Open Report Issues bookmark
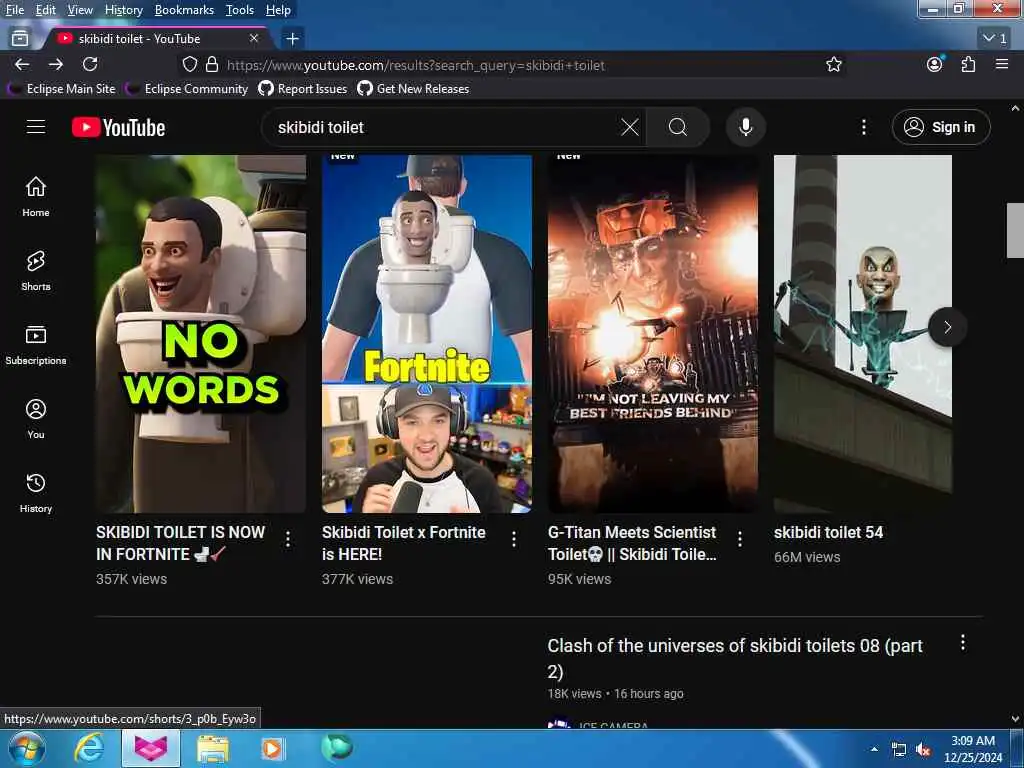This screenshot has width=1024, height=768. 303,88
